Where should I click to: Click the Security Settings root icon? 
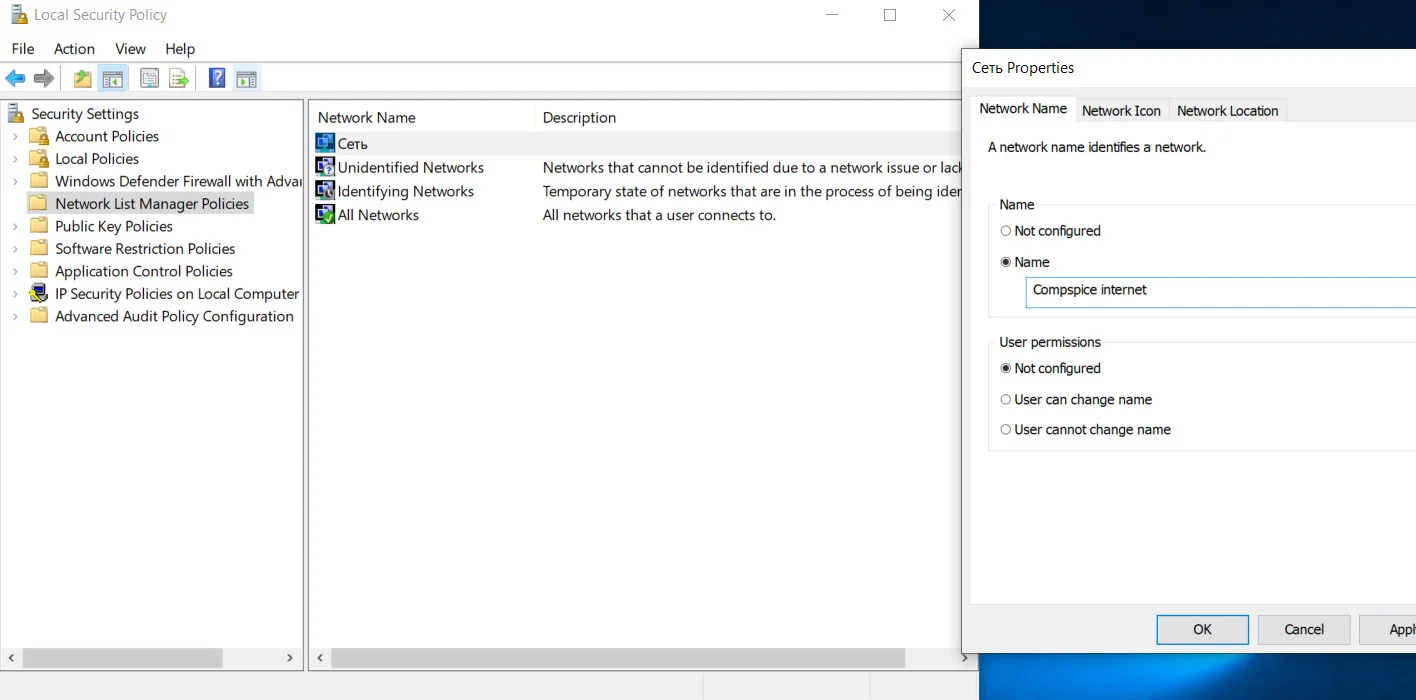[x=16, y=113]
